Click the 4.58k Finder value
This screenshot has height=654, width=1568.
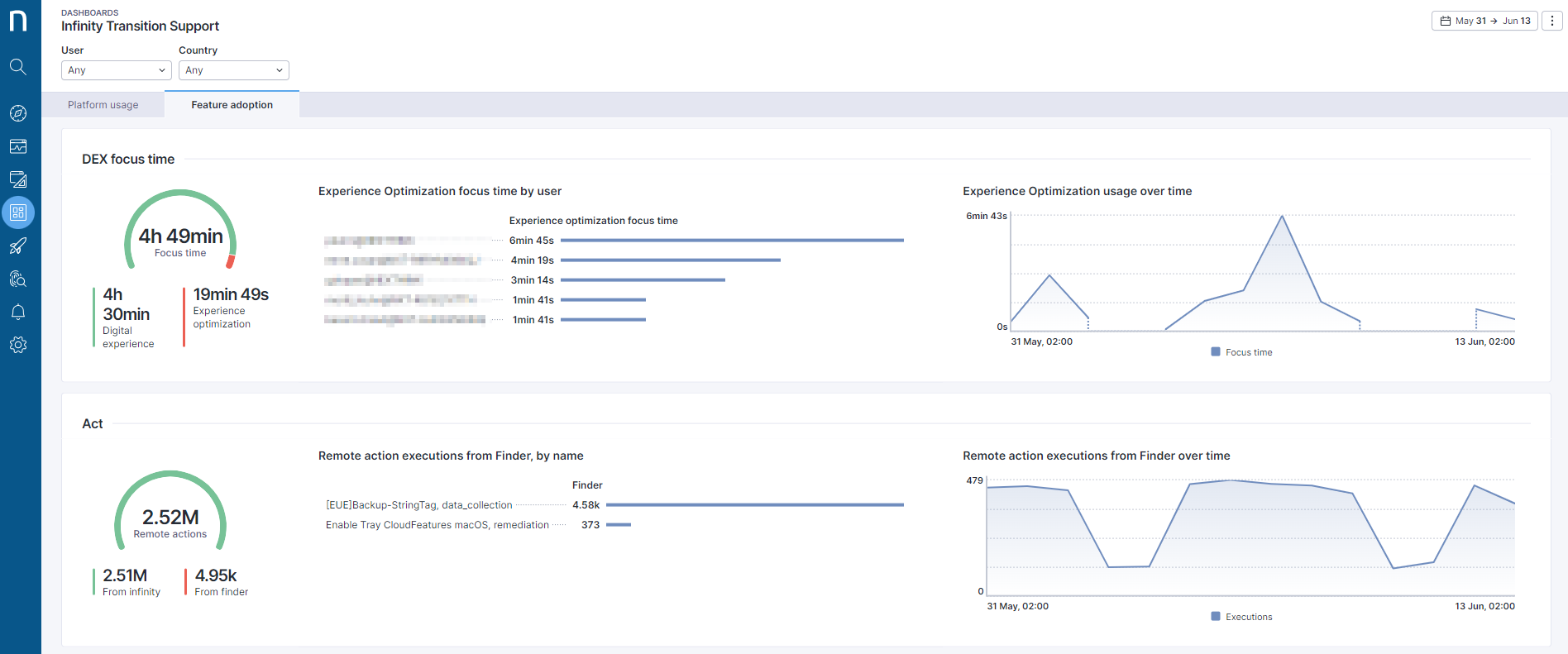coord(586,505)
